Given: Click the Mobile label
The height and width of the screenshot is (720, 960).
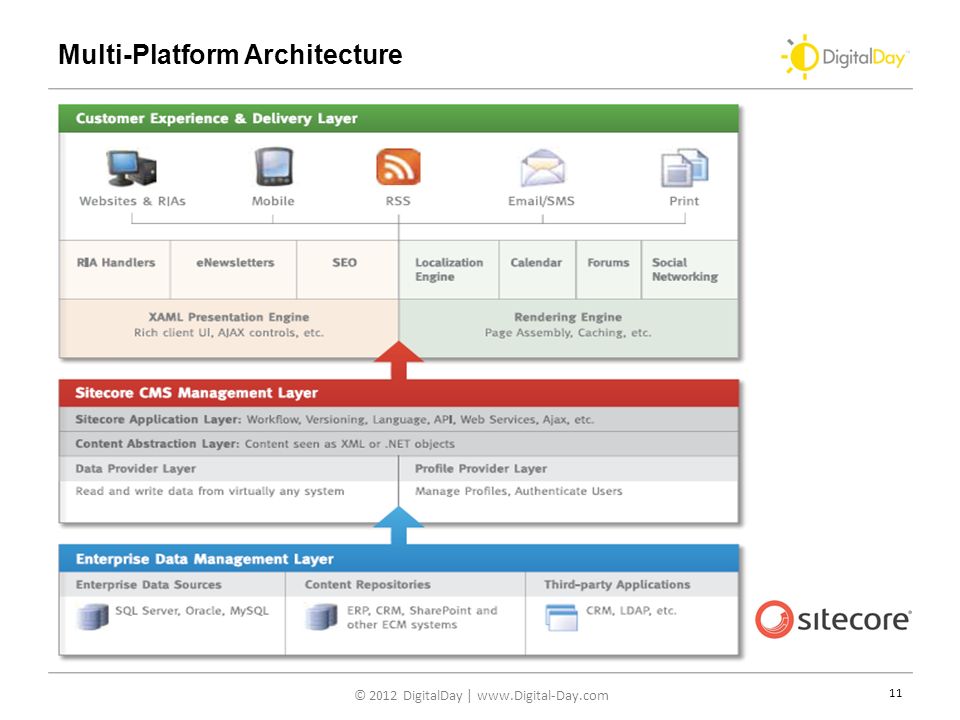Looking at the screenshot, I should tap(273, 201).
